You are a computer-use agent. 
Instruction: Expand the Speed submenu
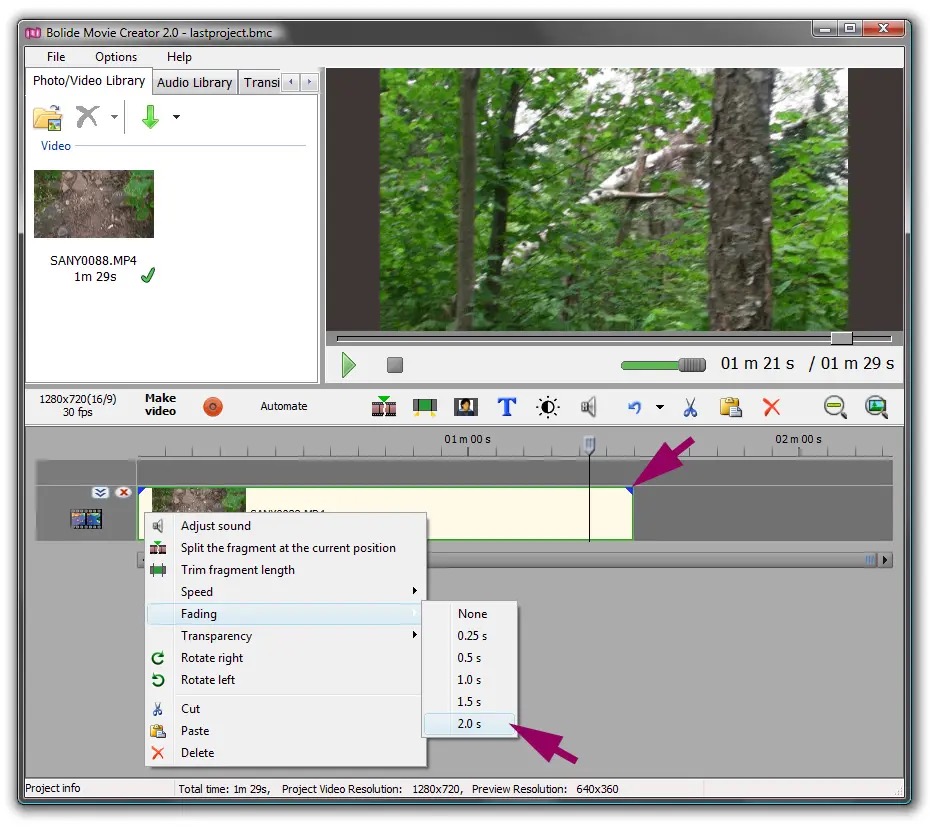[286, 591]
